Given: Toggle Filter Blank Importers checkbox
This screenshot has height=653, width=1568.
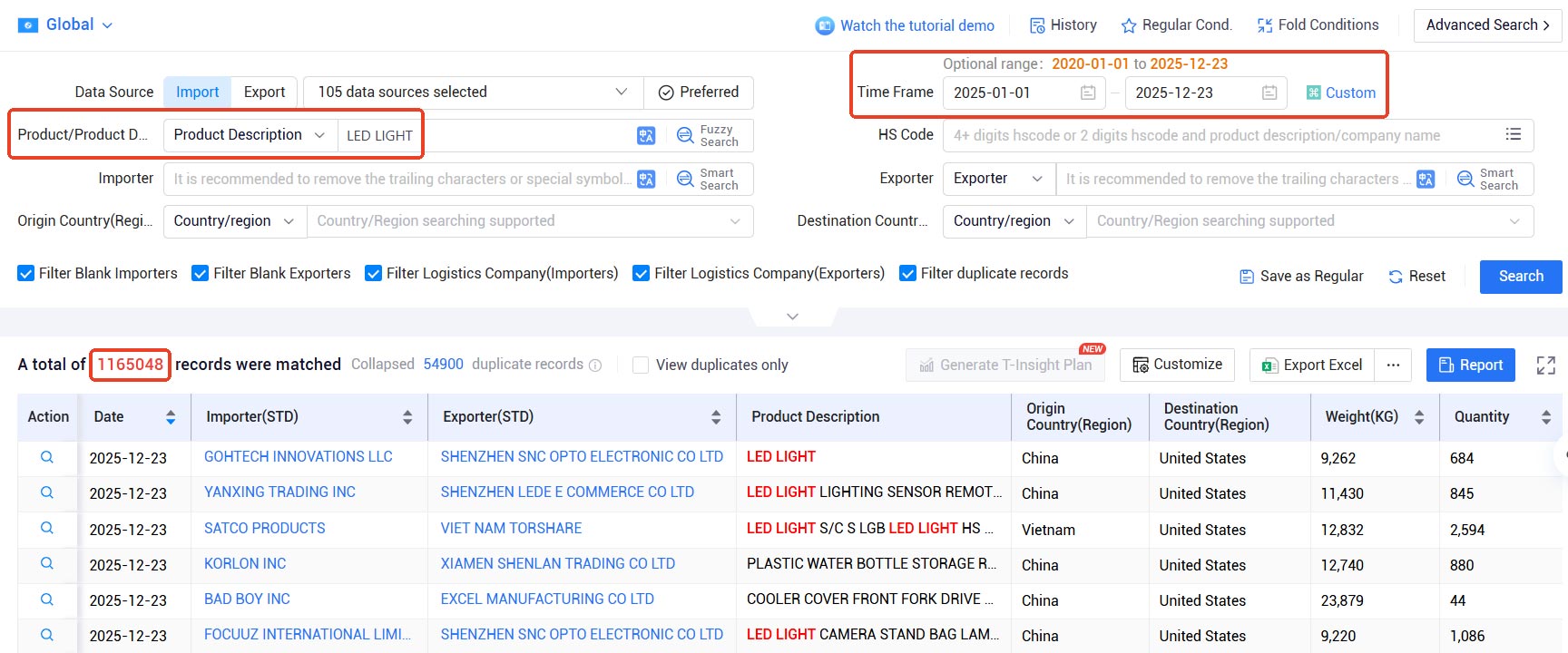Looking at the screenshot, I should (26, 274).
